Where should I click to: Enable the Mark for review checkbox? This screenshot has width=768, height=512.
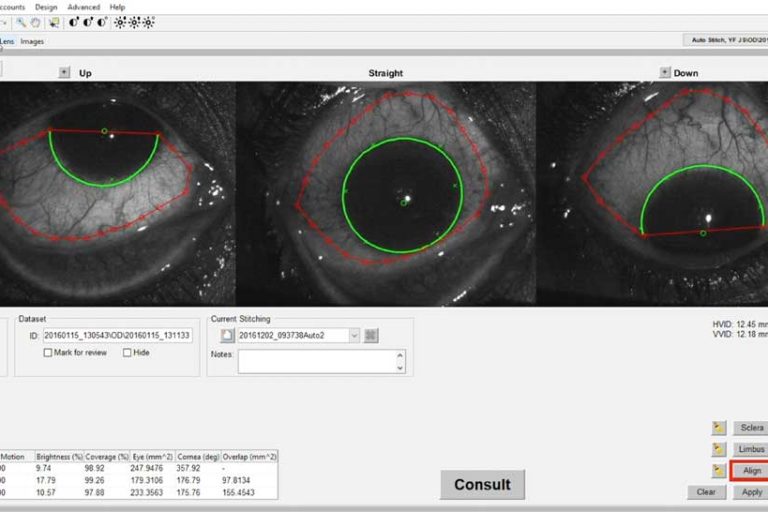pyautogui.click(x=49, y=353)
